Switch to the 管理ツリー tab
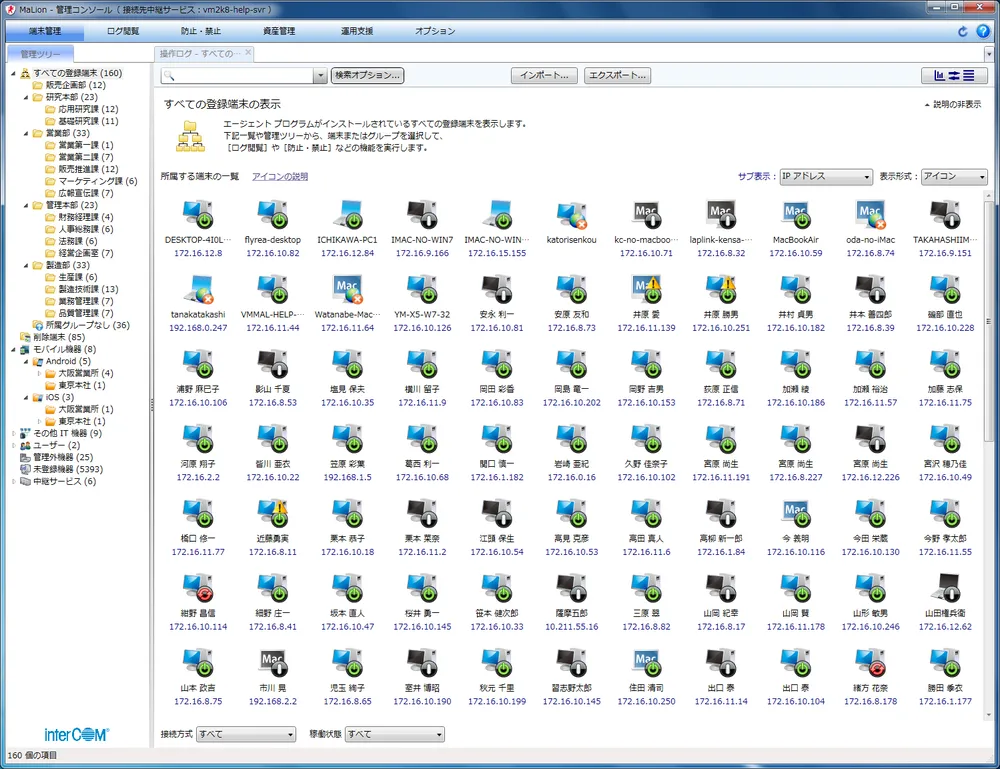Viewport: 1000px width, 769px height. [40, 54]
